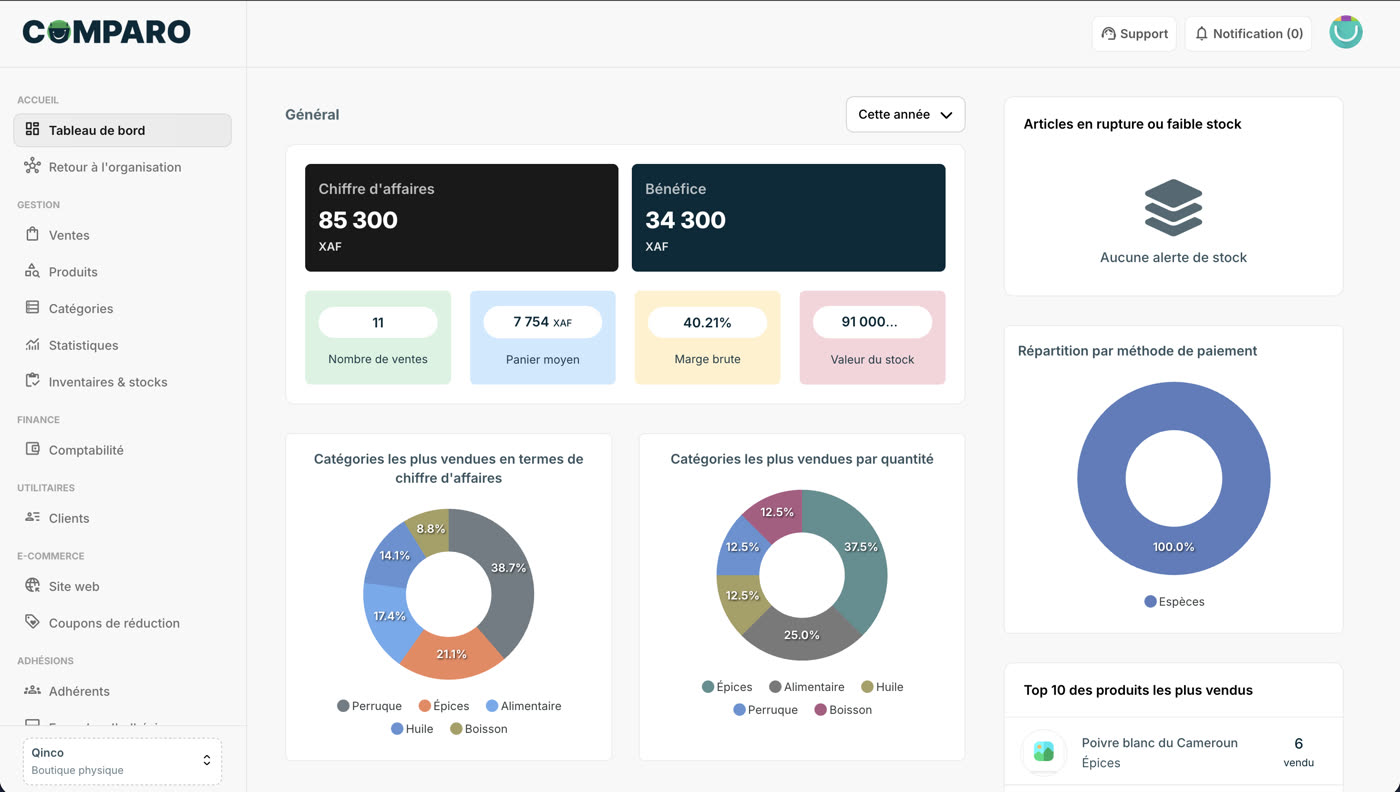The height and width of the screenshot is (792, 1400).
Task: Open the Support button label
Action: (x=1144, y=34)
